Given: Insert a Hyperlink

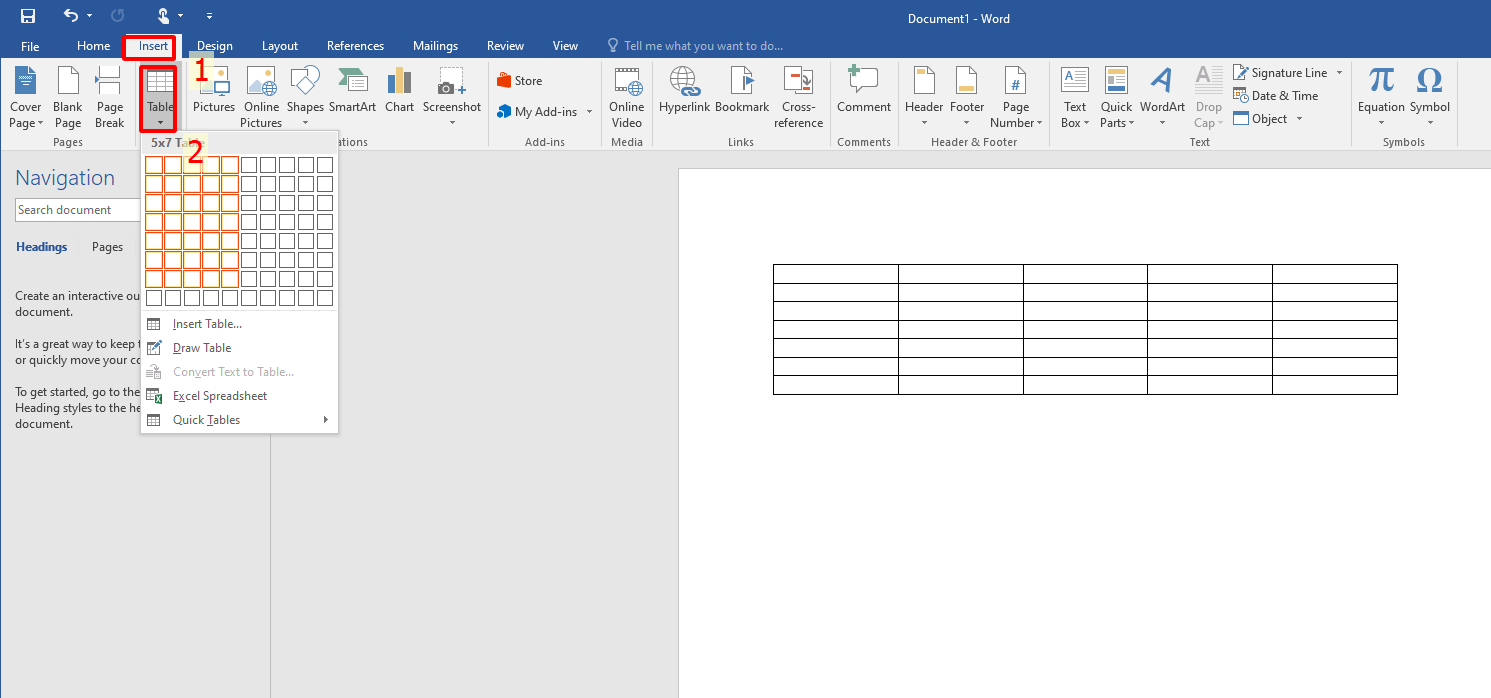Looking at the screenshot, I should point(683,90).
